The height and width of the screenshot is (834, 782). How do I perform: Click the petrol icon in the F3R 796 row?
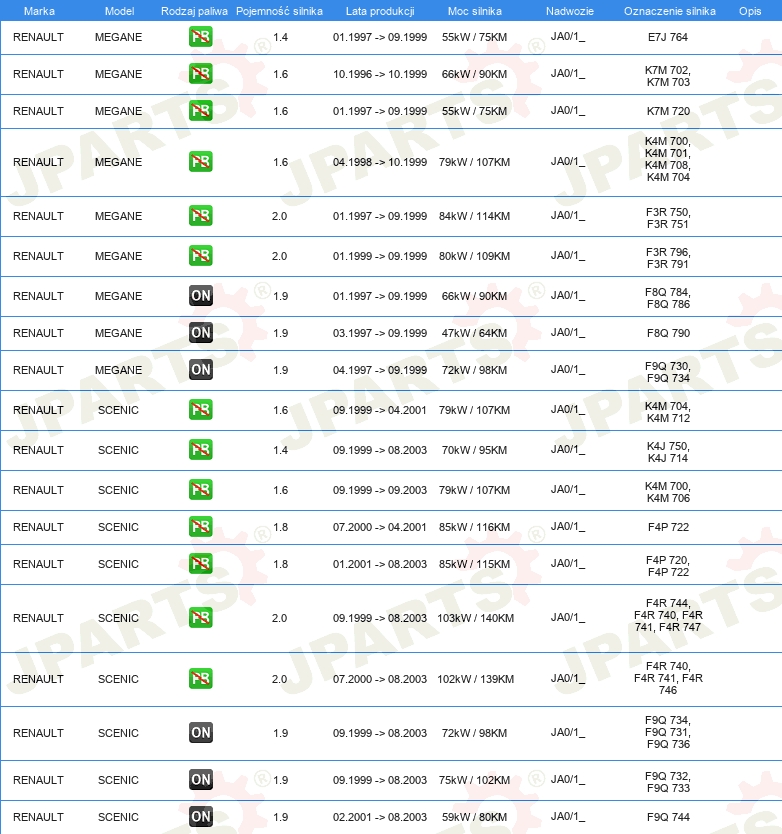click(x=201, y=255)
